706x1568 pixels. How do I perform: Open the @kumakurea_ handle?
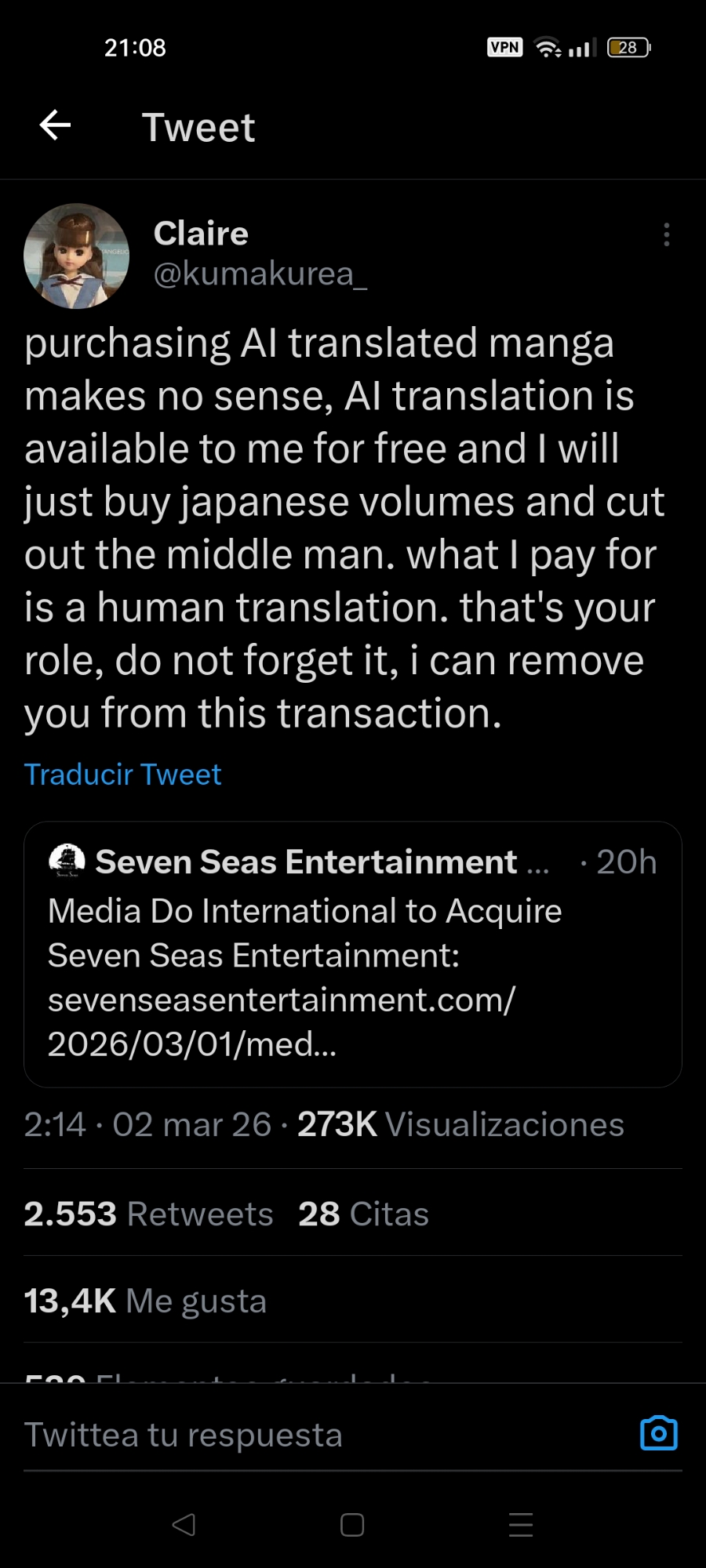coord(260,274)
